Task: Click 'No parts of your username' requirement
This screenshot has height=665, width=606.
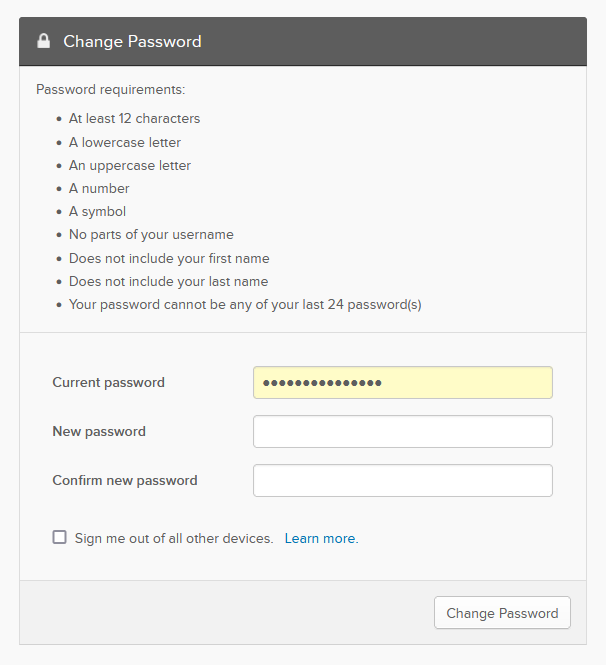Action: (x=151, y=235)
